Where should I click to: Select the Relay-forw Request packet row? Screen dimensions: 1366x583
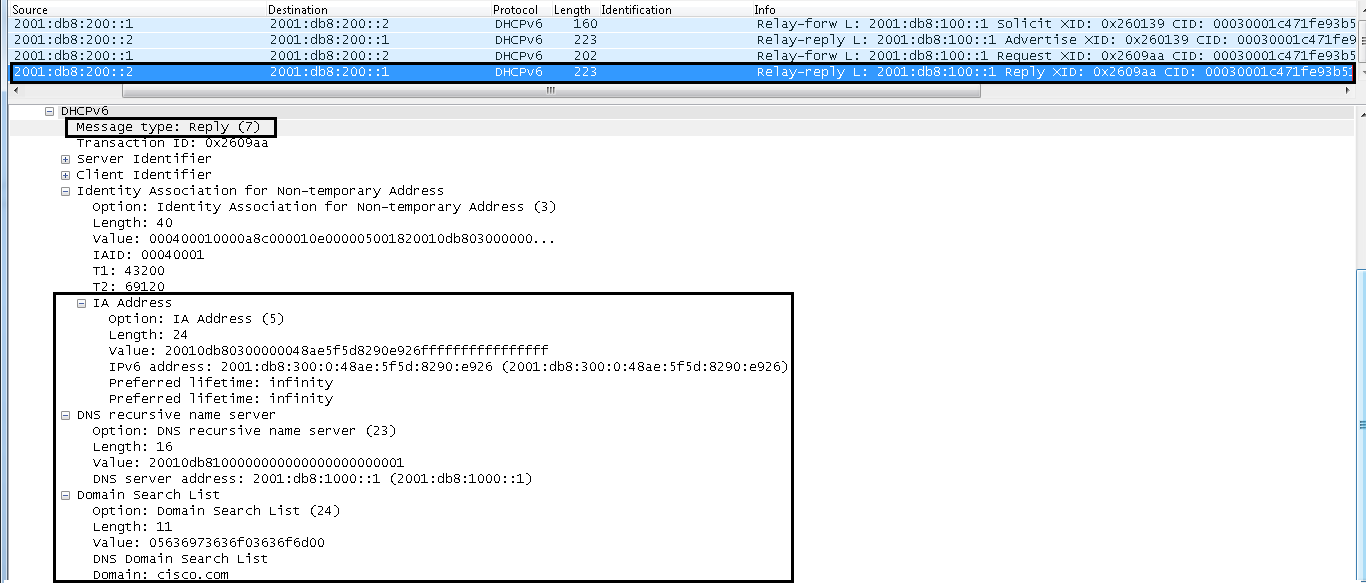point(682,56)
